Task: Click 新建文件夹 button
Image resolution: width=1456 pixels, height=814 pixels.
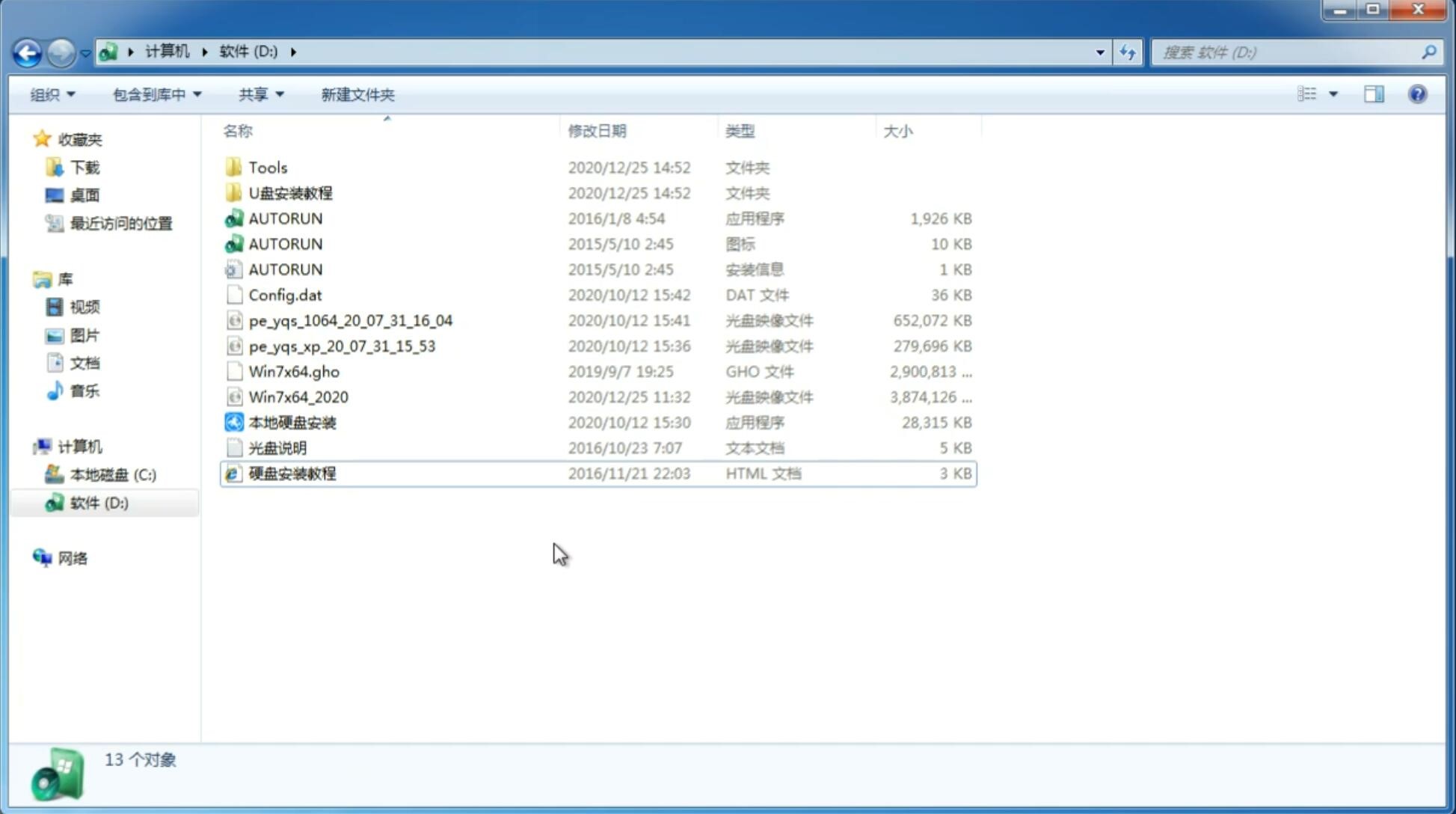Action: click(357, 94)
